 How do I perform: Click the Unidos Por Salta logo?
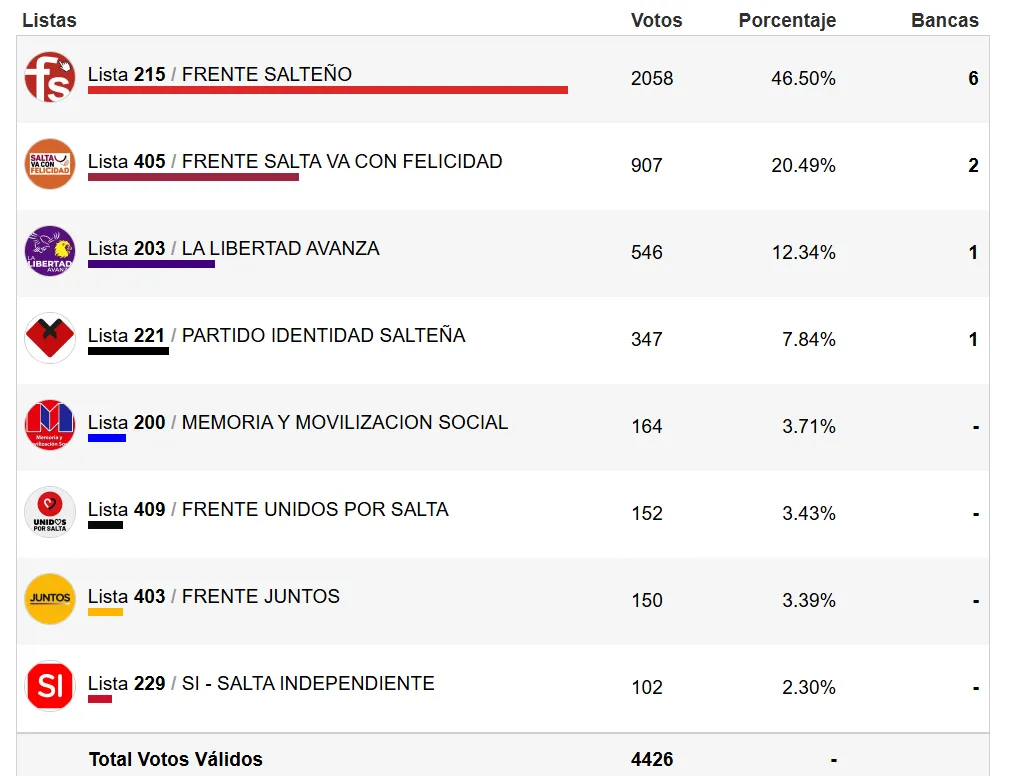click(50, 512)
